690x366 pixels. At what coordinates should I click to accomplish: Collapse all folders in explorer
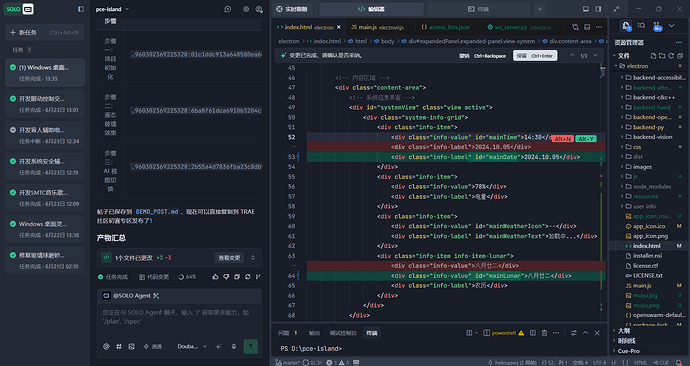point(680,56)
